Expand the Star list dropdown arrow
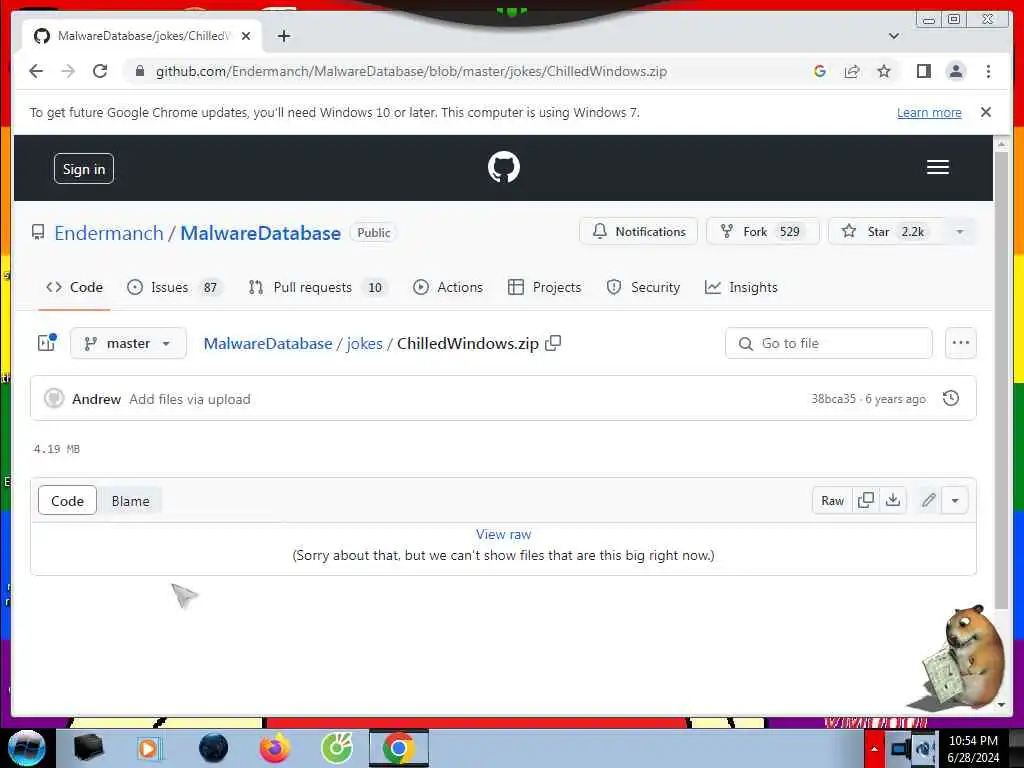Screen dimensions: 1024x768 click(960, 232)
